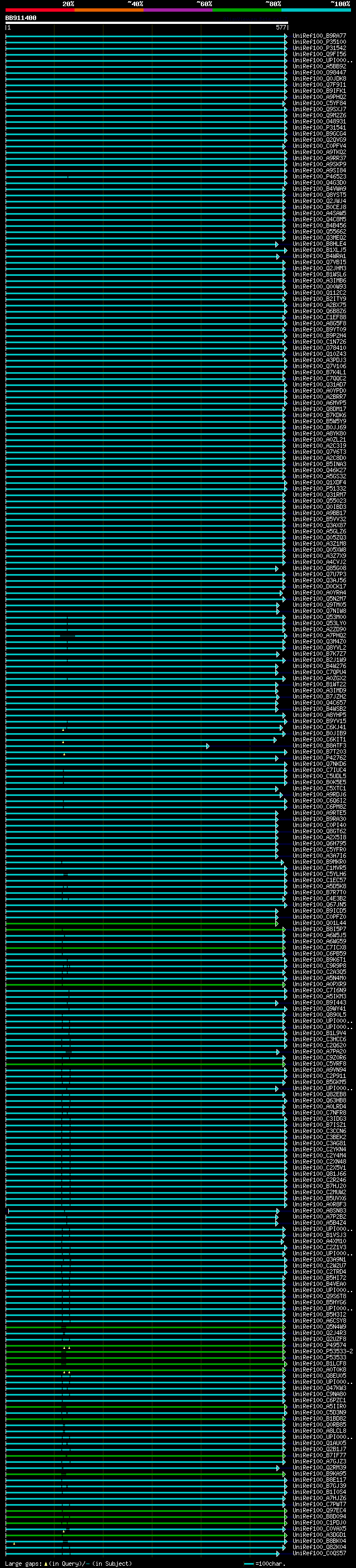Select hit label UniRef100_A5BB92
This screenshot has width=356, height=1568.
319,66
